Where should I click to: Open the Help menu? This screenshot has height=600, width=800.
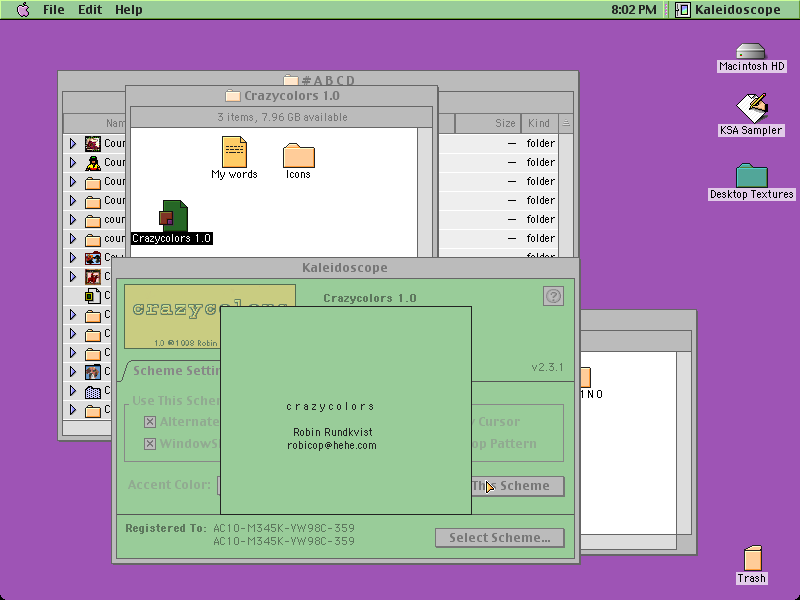click(128, 10)
